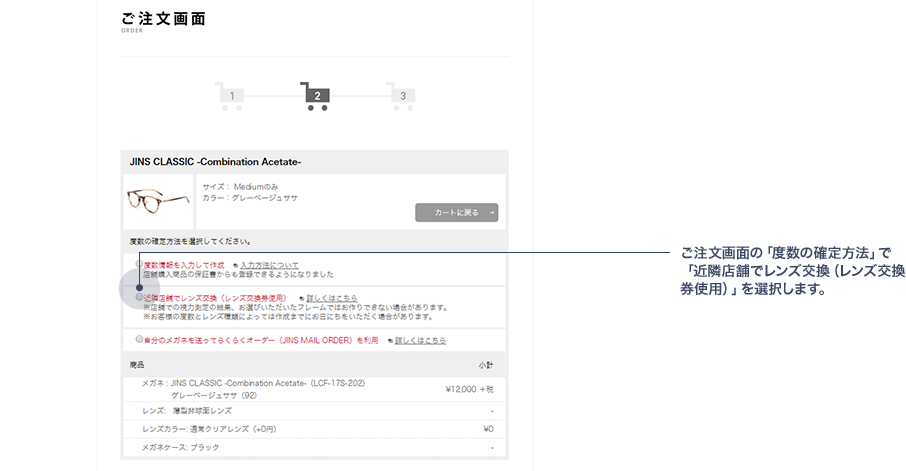Click the glasses product thumbnail

point(158,201)
